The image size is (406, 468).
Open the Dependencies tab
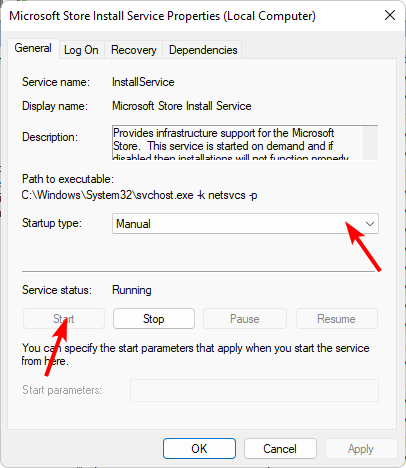[x=203, y=50]
